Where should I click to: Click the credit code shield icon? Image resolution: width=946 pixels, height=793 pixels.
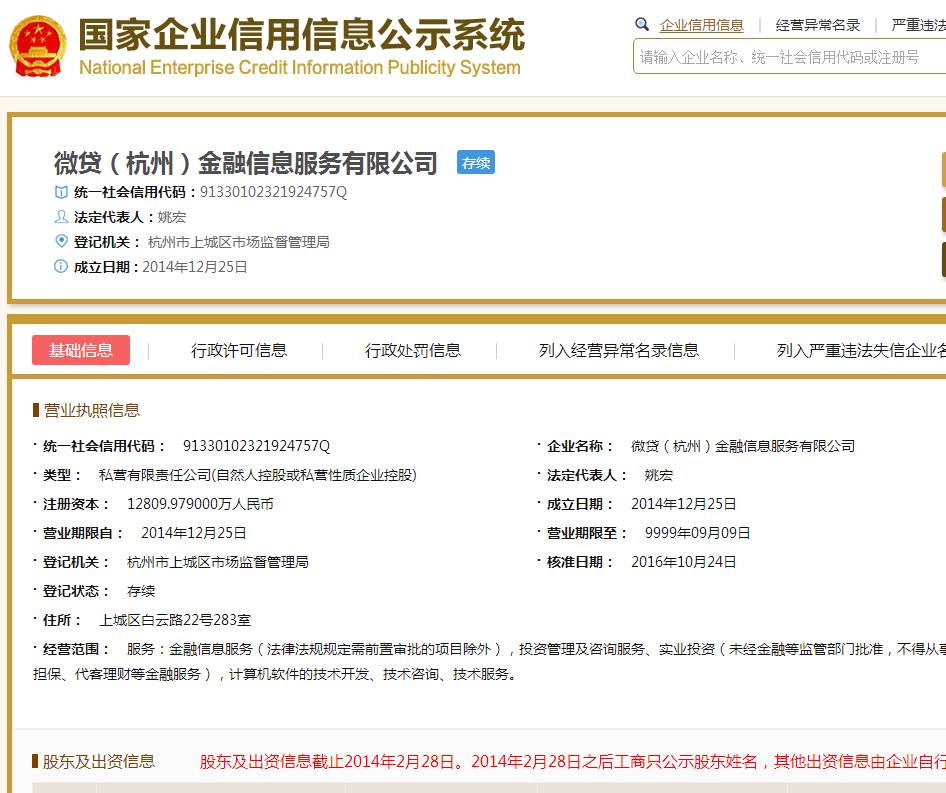click(61, 192)
